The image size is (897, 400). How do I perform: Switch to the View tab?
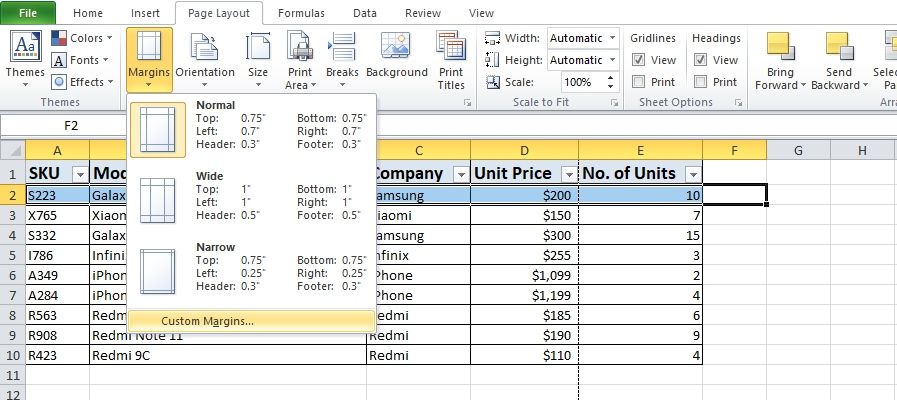click(x=481, y=13)
